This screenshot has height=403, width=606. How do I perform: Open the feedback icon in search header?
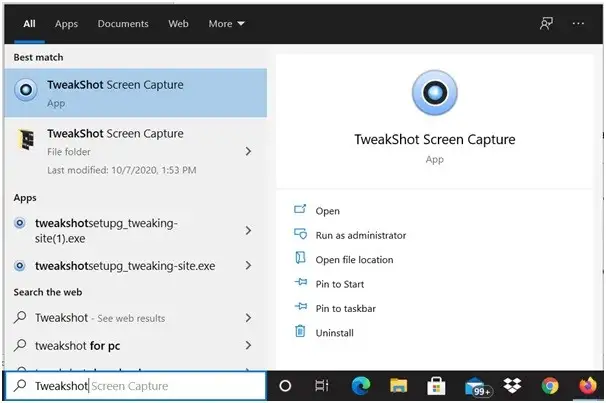pos(546,24)
